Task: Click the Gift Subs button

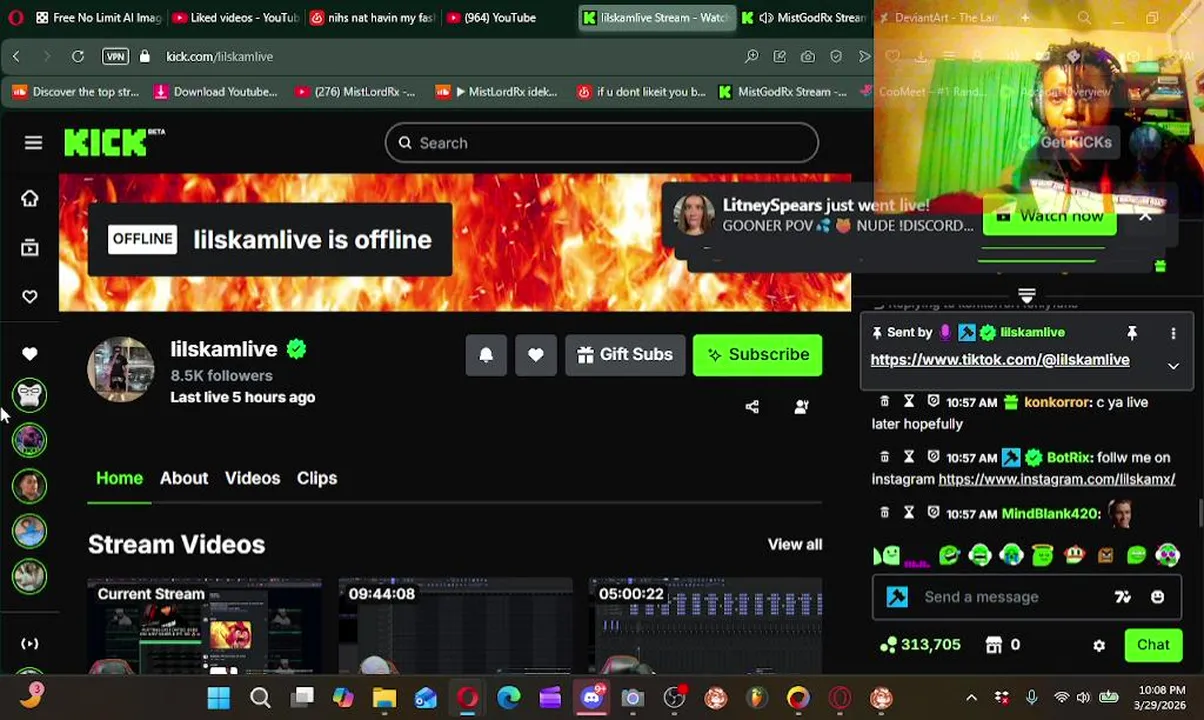Action: click(x=625, y=354)
